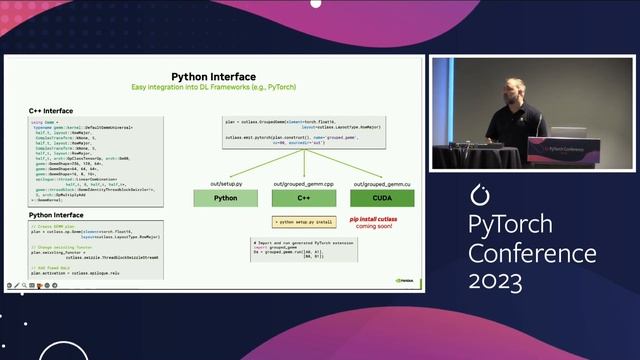Click the "out/grouped_gemm.cpp" label
640x360 pixels.
point(304,184)
